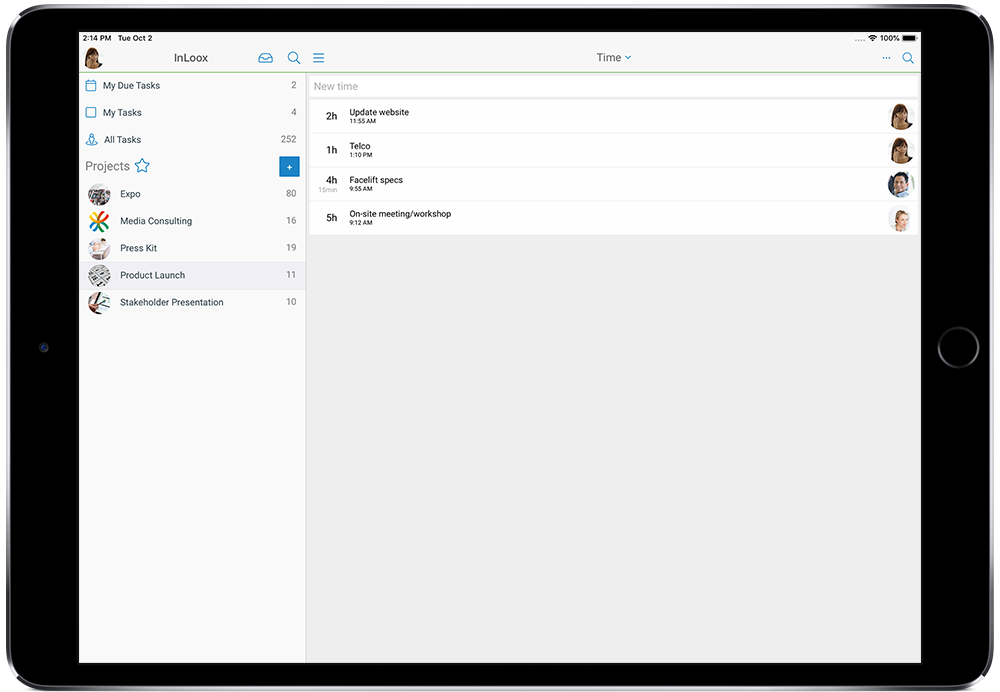Click the Press Kit project thumbnail
This screenshot has height=692, width=1000.
pyautogui.click(x=99, y=248)
